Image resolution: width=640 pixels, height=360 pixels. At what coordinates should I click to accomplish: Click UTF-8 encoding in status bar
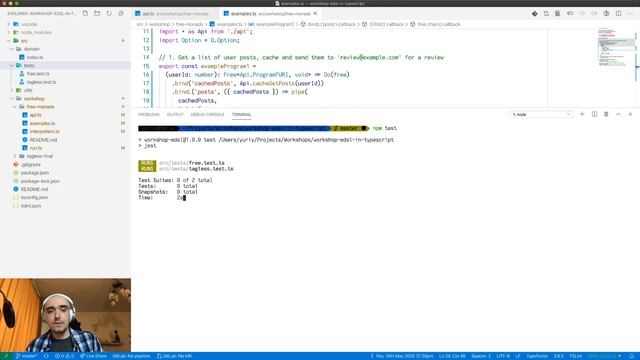(503, 356)
